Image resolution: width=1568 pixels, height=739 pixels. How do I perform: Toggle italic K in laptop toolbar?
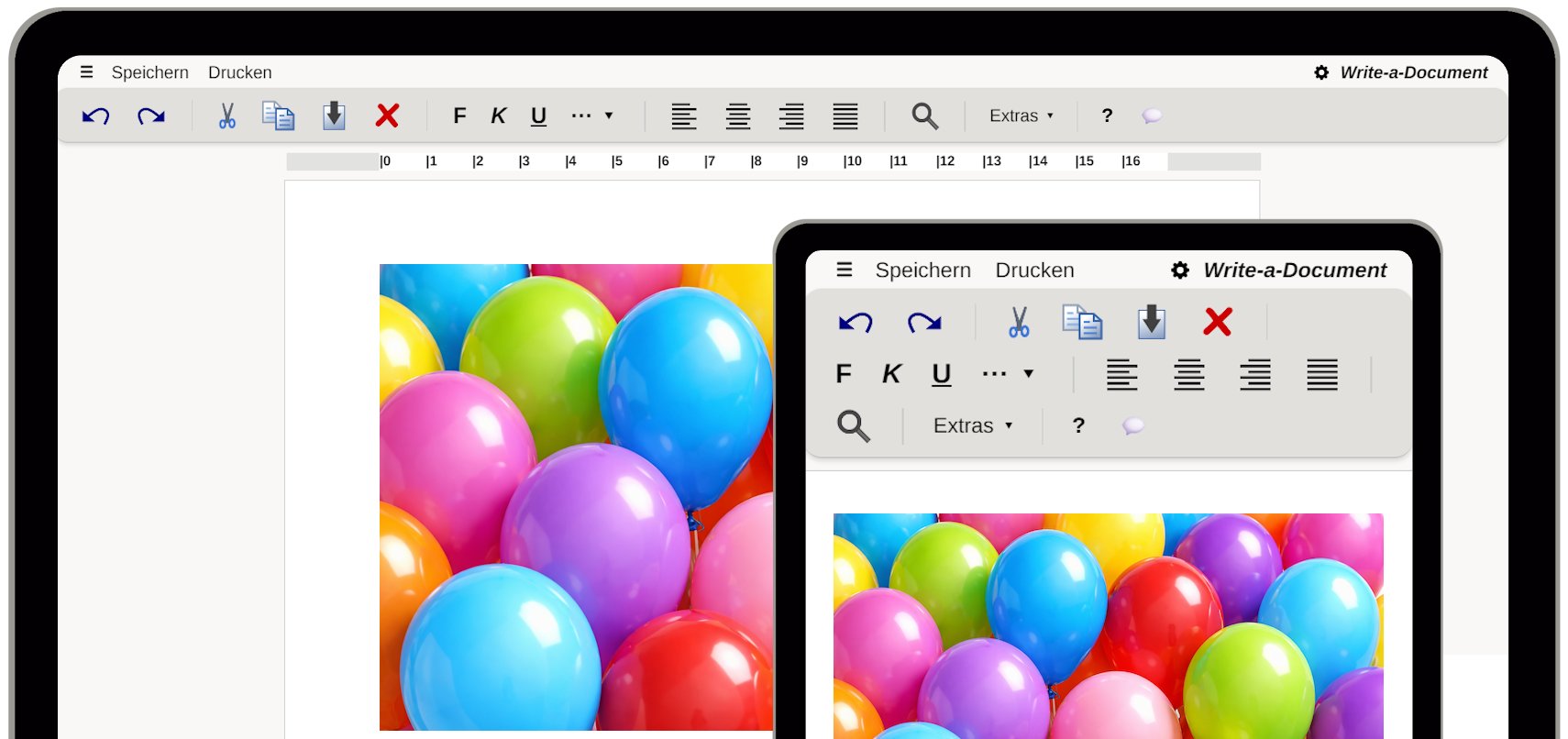click(499, 116)
